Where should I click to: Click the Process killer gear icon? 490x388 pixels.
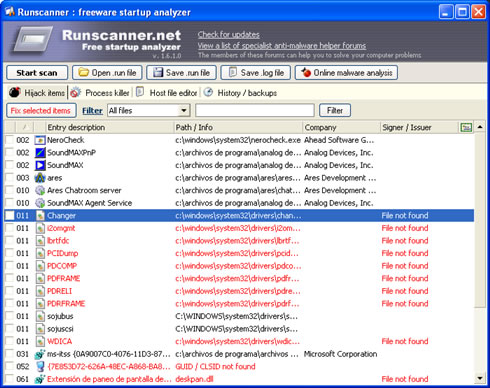tap(75, 92)
